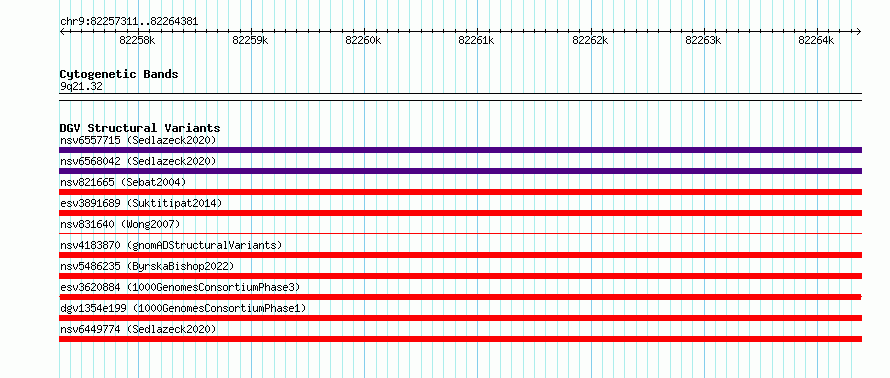Click the 82264k ruler position
Screen dimensions: 890x378
coord(816,40)
